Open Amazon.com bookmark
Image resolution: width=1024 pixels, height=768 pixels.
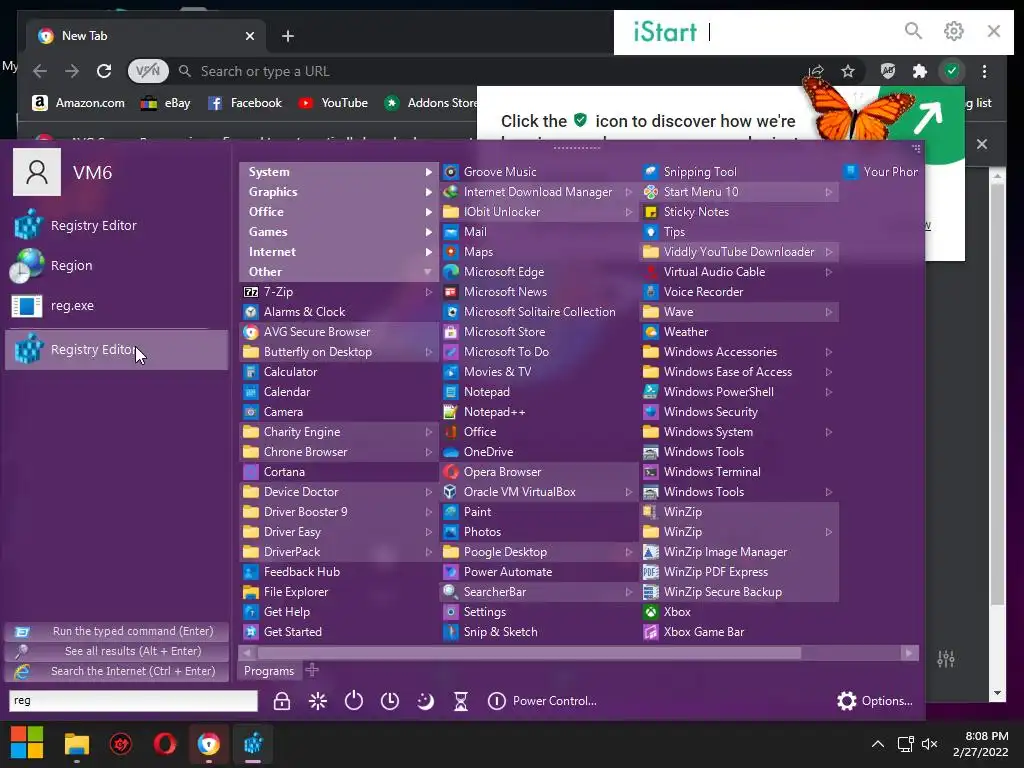79,103
